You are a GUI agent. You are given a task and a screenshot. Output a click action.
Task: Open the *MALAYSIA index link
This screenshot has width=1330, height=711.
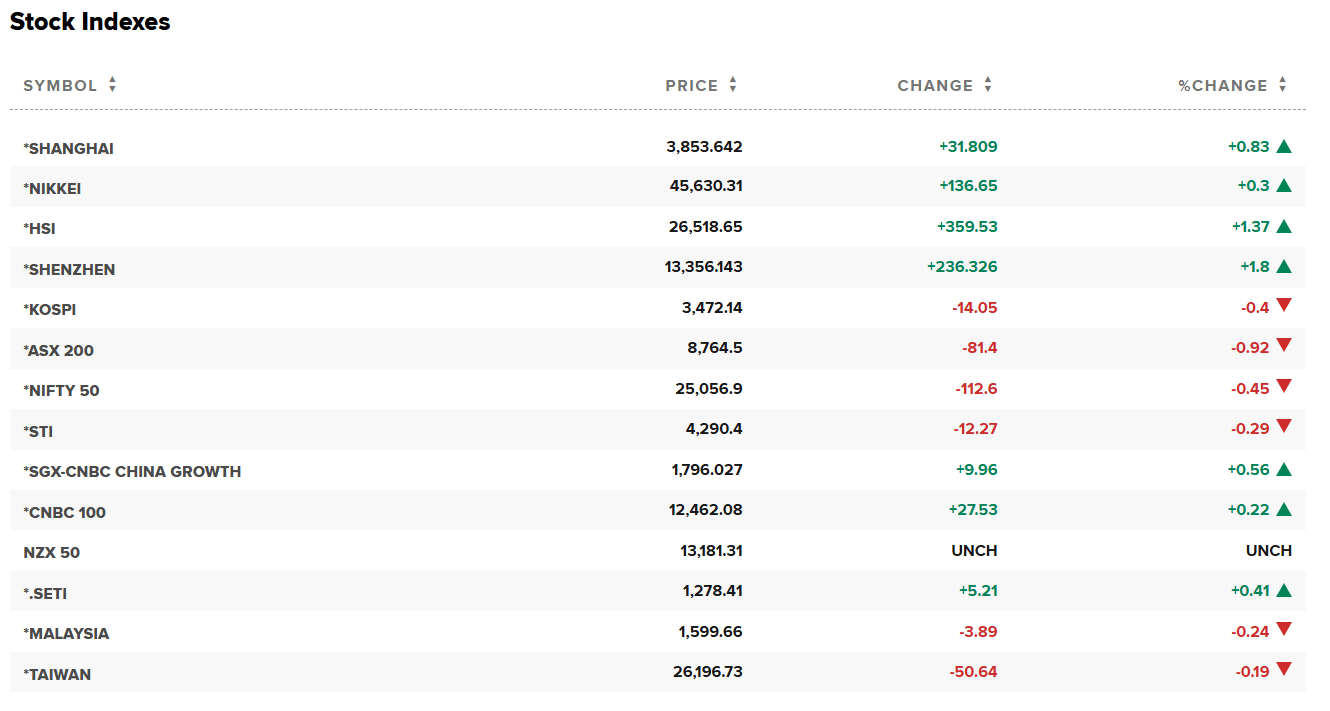point(67,633)
